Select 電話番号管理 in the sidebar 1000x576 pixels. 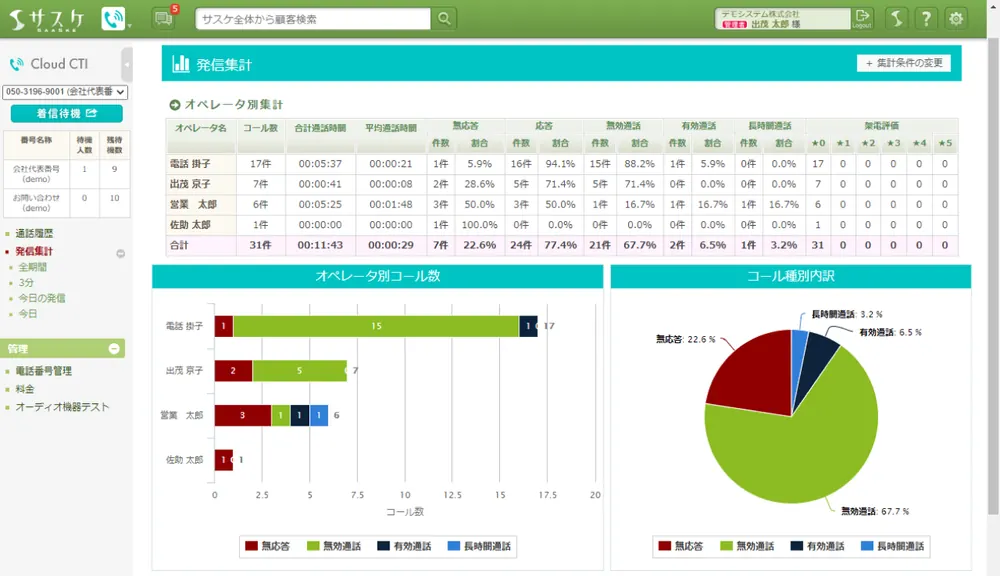[43, 371]
